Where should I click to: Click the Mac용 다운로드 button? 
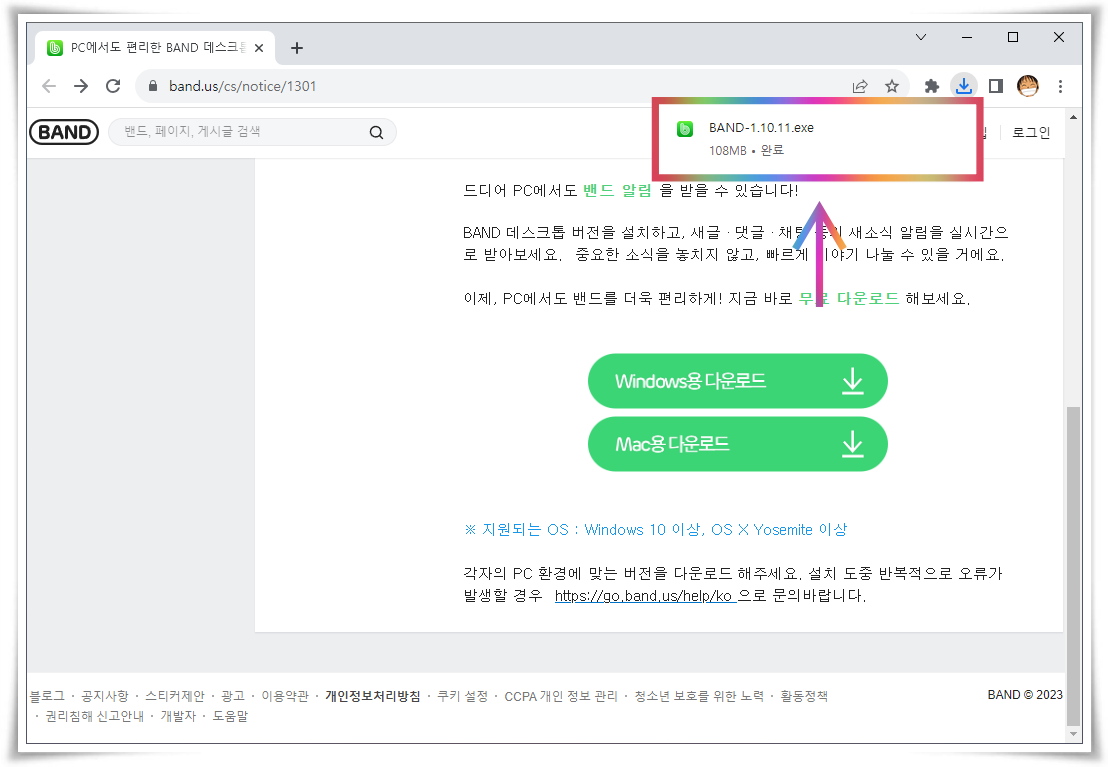(738, 444)
